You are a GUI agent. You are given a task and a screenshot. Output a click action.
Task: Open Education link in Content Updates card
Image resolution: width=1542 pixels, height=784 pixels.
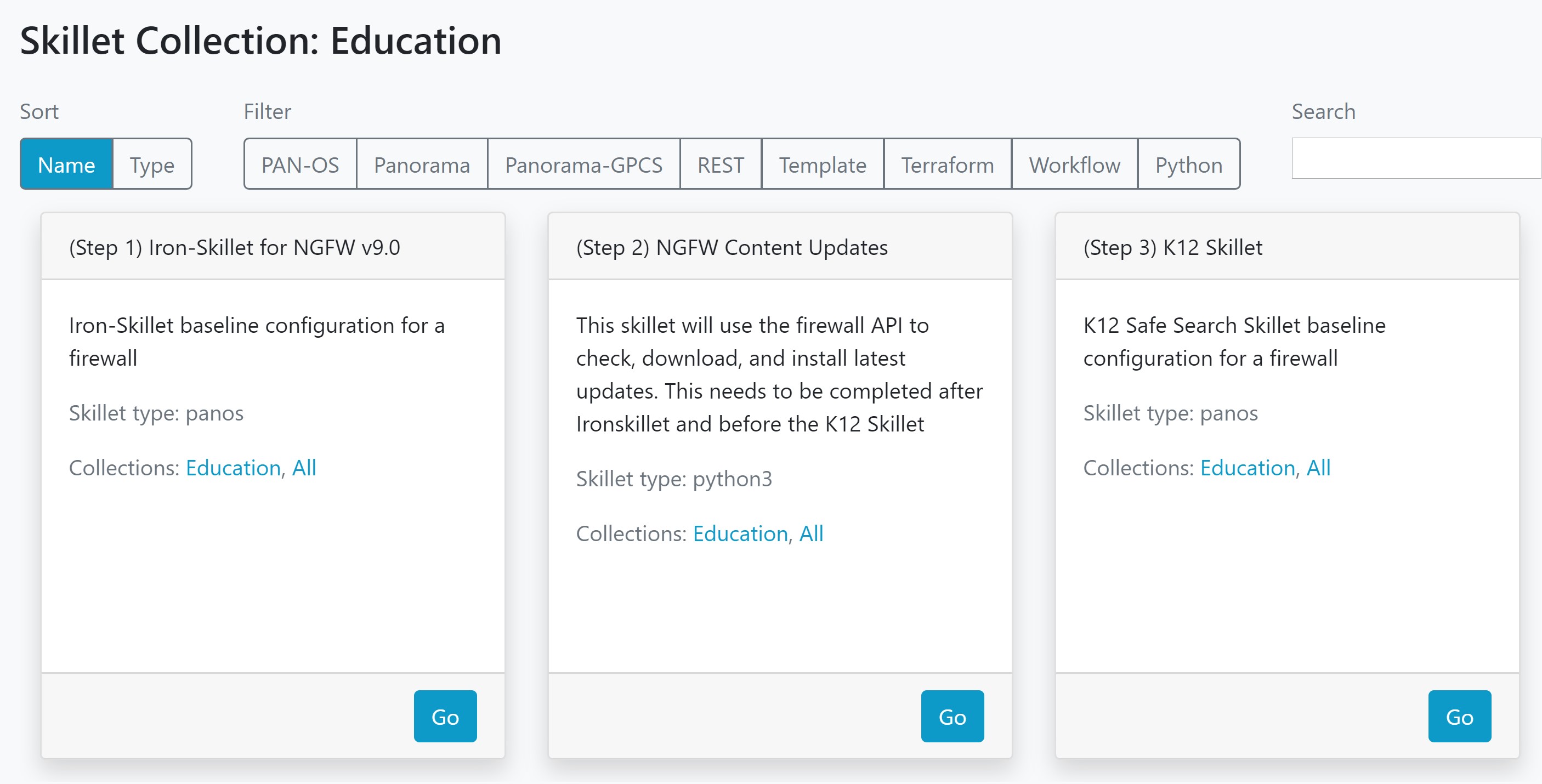(740, 533)
